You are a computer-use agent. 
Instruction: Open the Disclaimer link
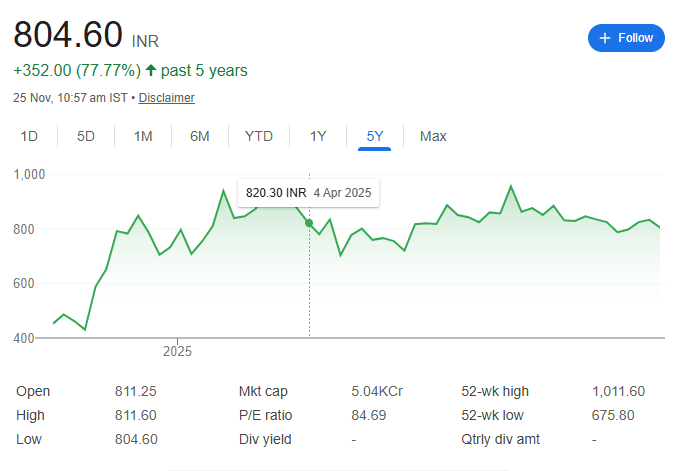click(166, 98)
